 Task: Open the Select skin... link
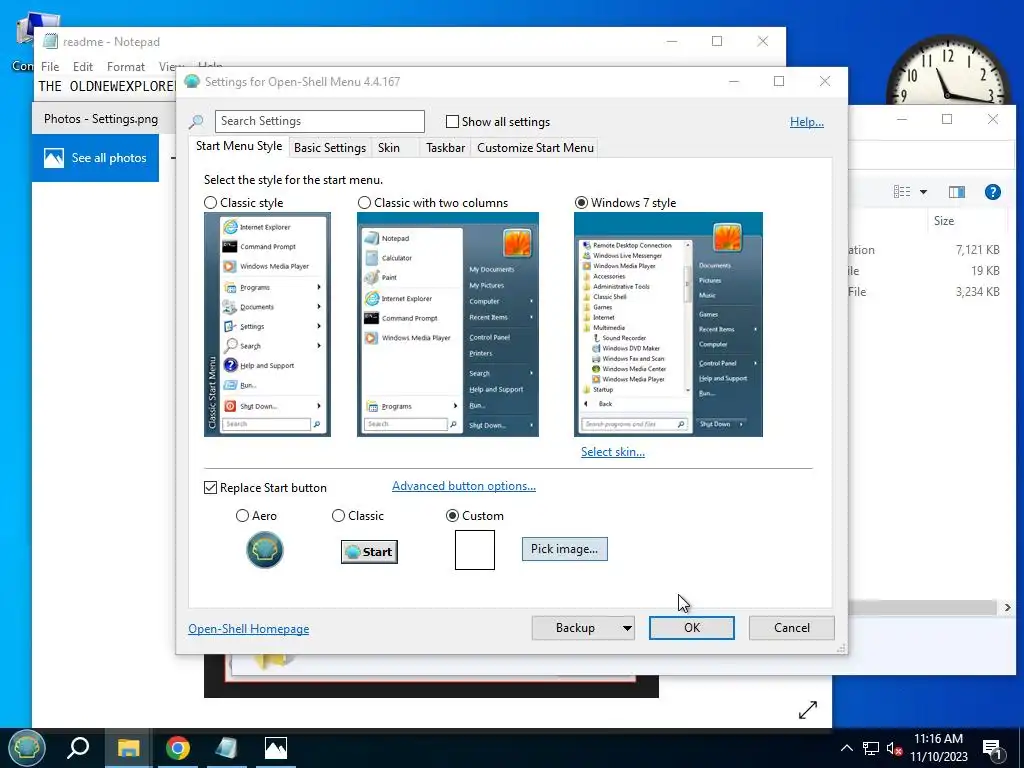tap(613, 452)
